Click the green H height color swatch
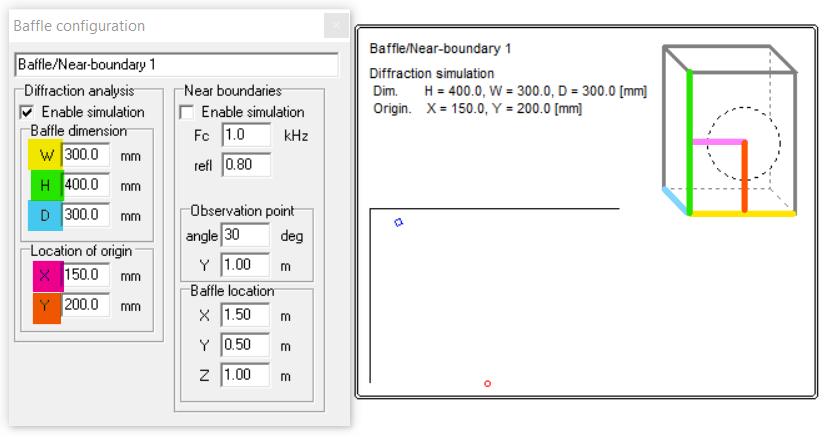827x437 pixels. click(44, 185)
